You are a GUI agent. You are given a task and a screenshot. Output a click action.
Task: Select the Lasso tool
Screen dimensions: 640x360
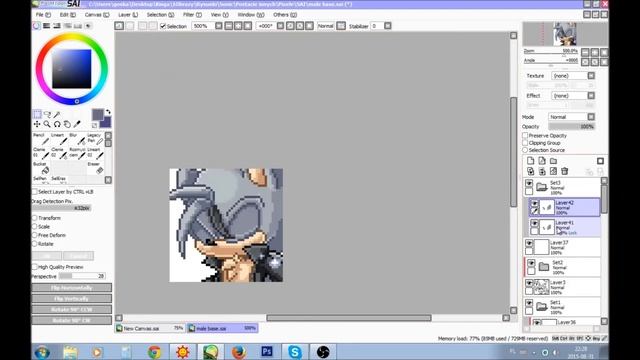pyautogui.click(x=47, y=115)
